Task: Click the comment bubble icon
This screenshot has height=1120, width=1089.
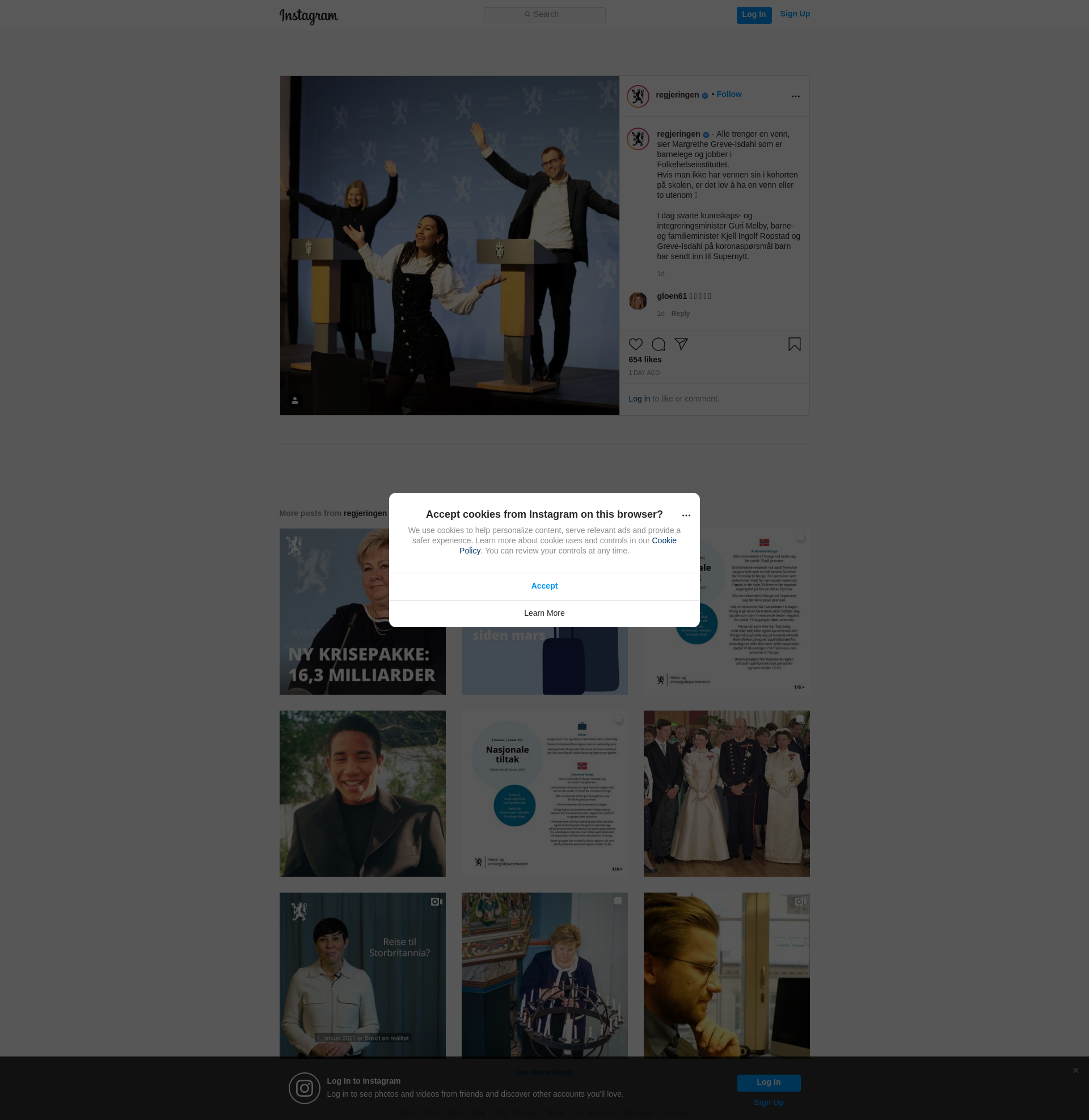Action: tap(659, 344)
